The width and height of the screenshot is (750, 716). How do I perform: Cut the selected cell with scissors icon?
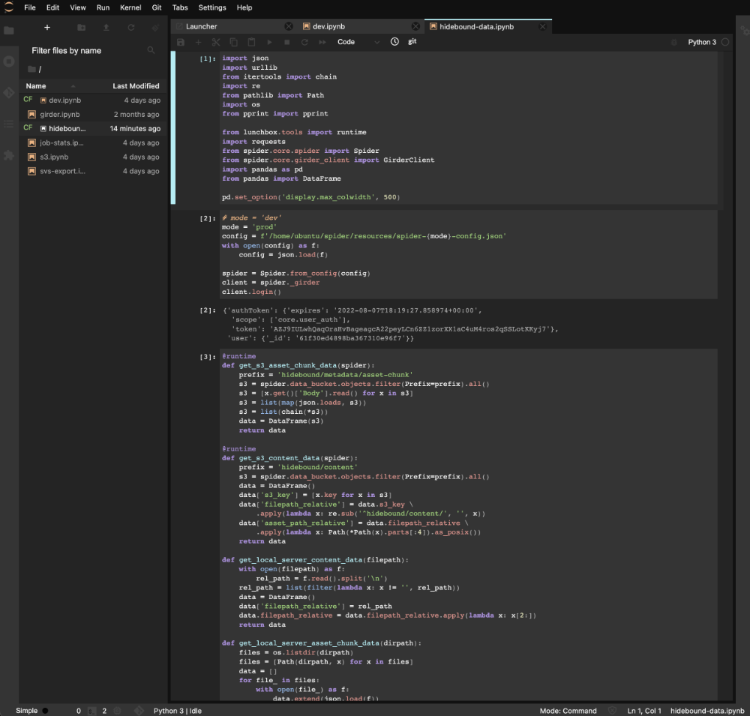click(216, 42)
